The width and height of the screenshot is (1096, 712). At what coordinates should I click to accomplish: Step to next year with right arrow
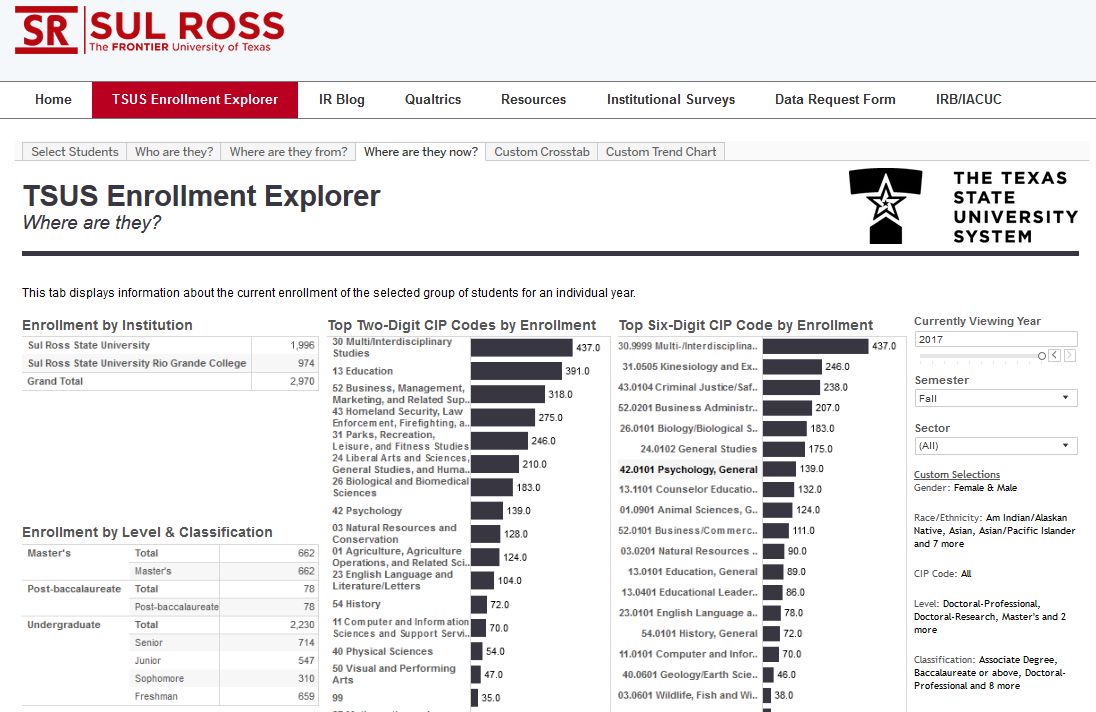coord(1069,356)
